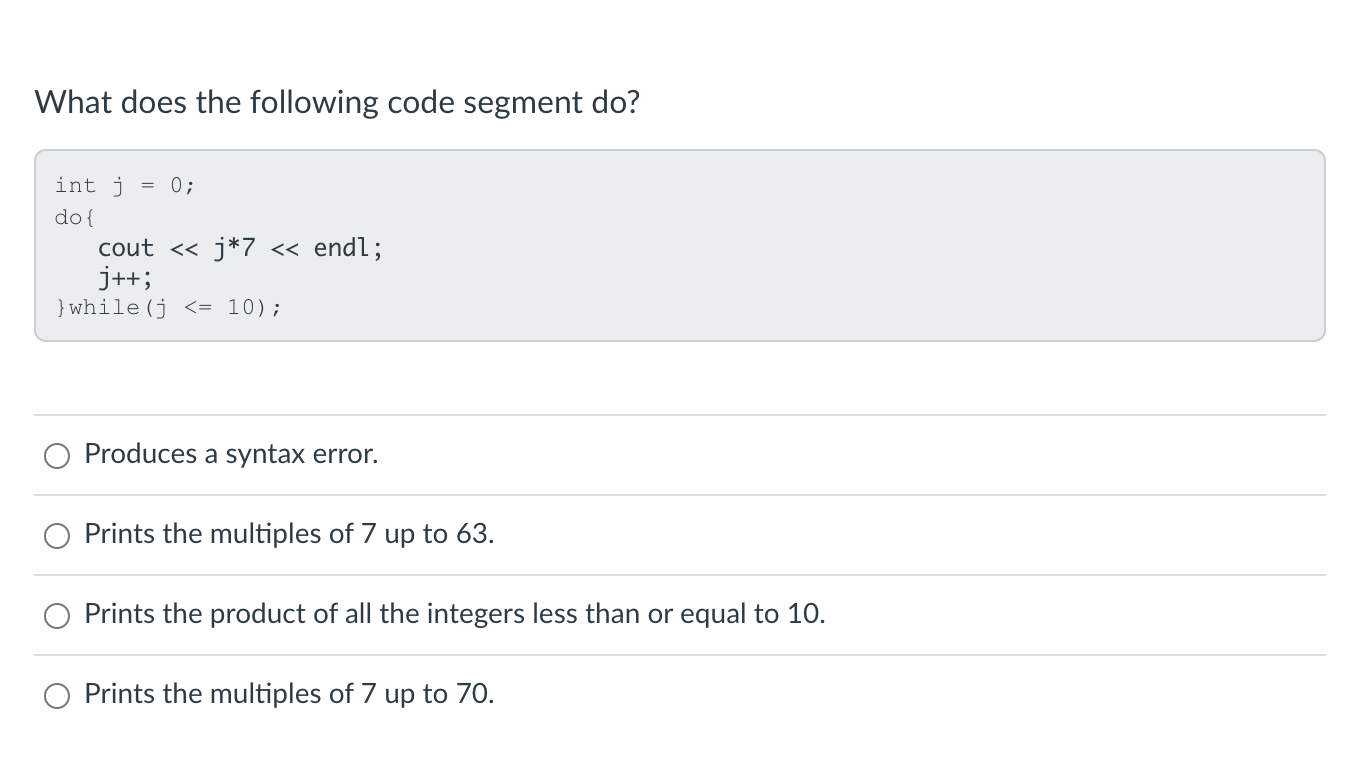Click the "endl" keyword in the code
The height and width of the screenshot is (768, 1362).
(x=342, y=247)
